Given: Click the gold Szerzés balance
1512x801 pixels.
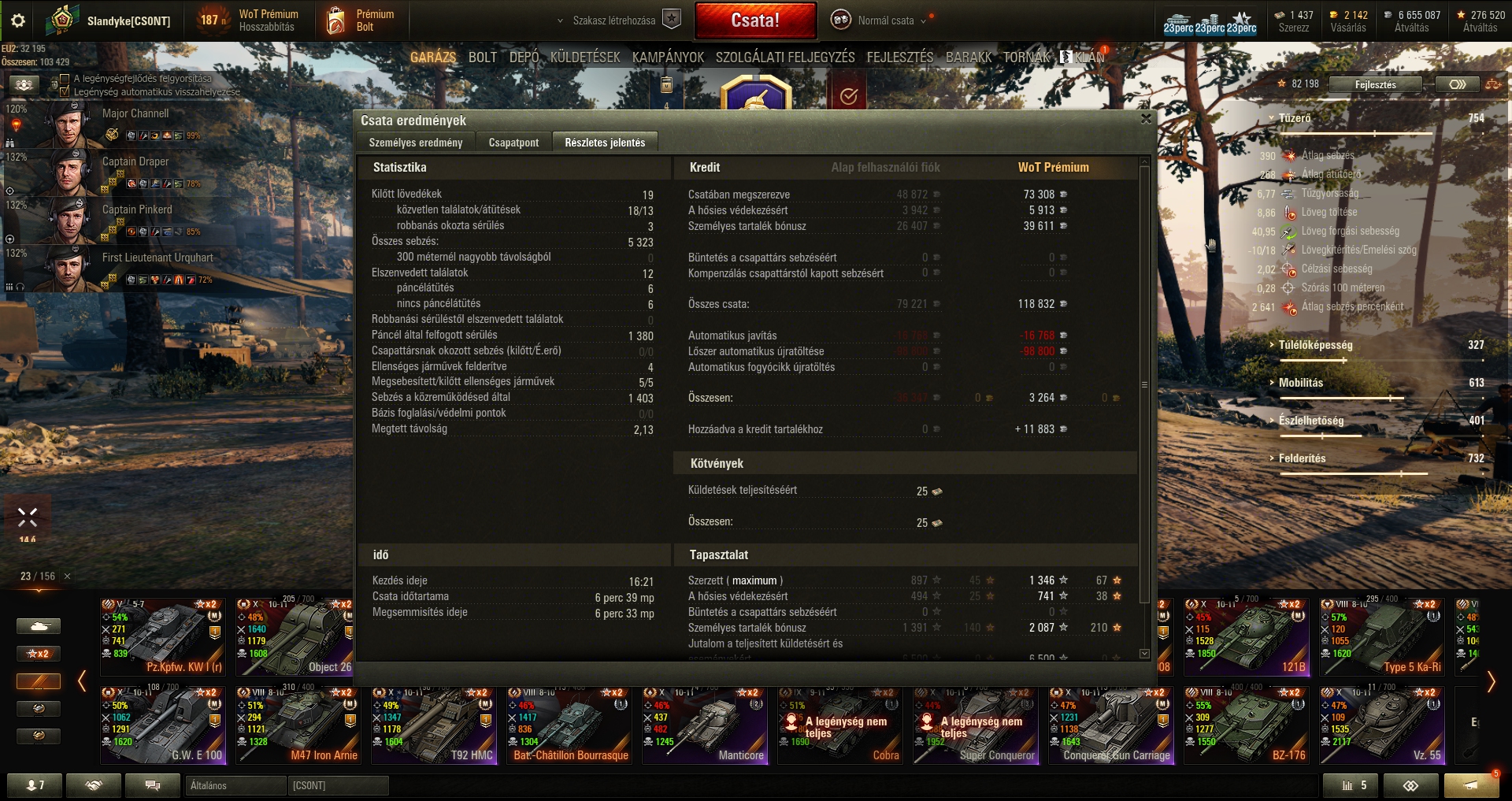Looking at the screenshot, I should pyautogui.click(x=1293, y=20).
